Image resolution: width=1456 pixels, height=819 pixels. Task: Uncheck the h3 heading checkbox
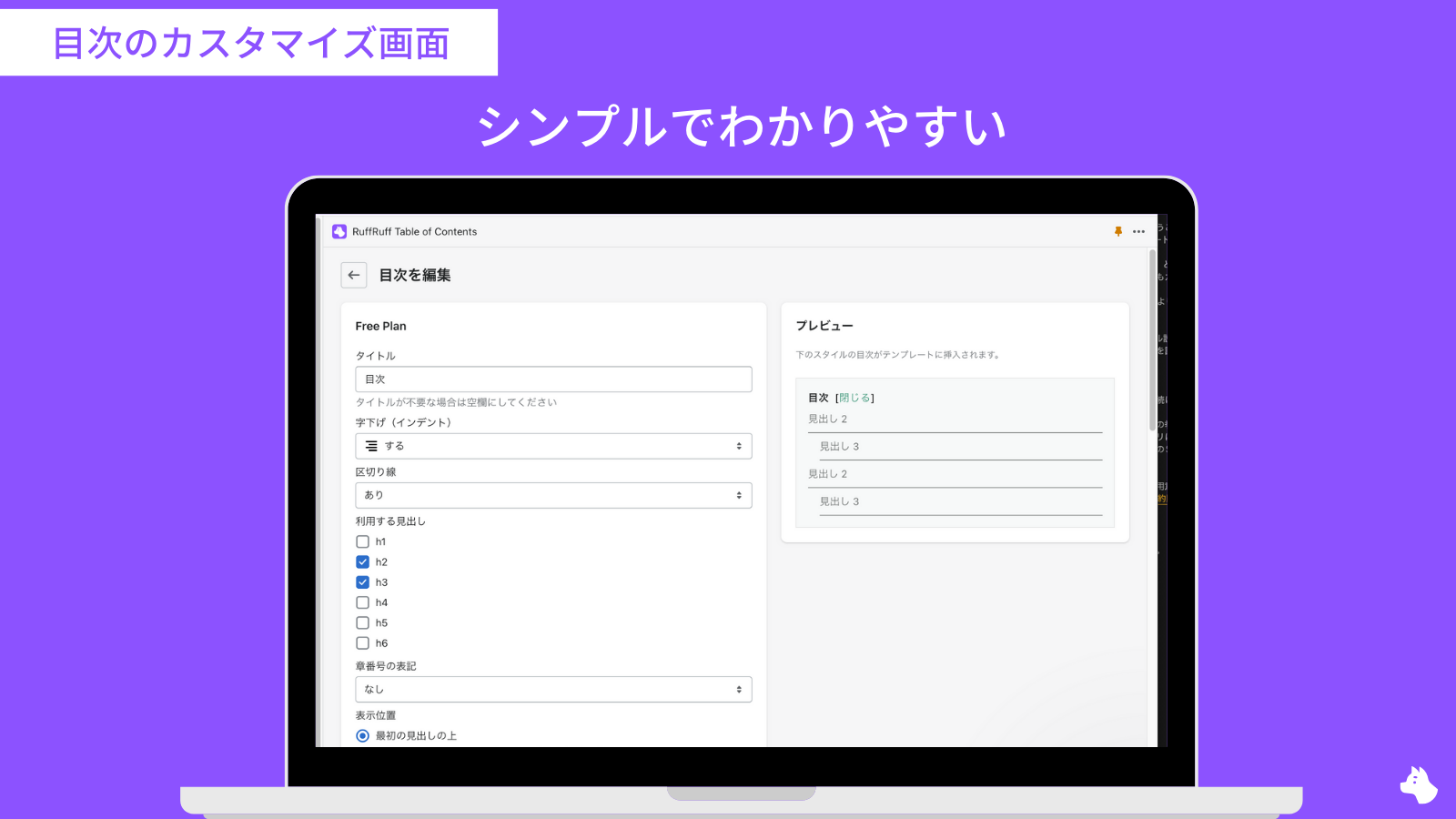point(362,581)
